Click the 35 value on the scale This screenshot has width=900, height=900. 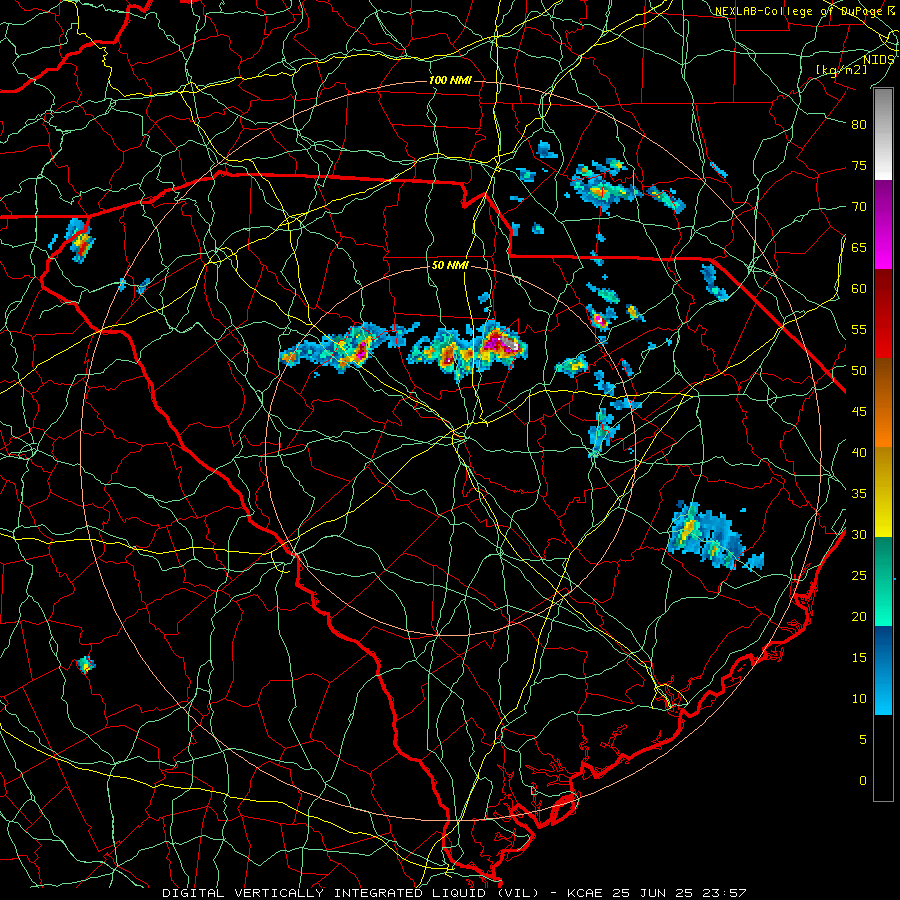[859, 494]
